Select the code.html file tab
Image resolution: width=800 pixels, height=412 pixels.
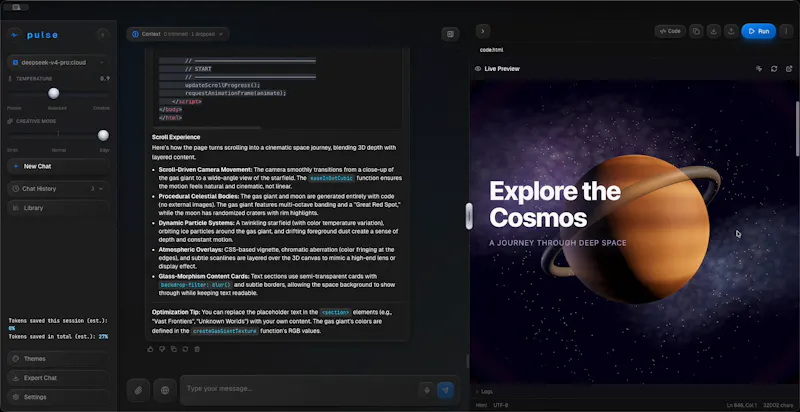click(x=491, y=50)
